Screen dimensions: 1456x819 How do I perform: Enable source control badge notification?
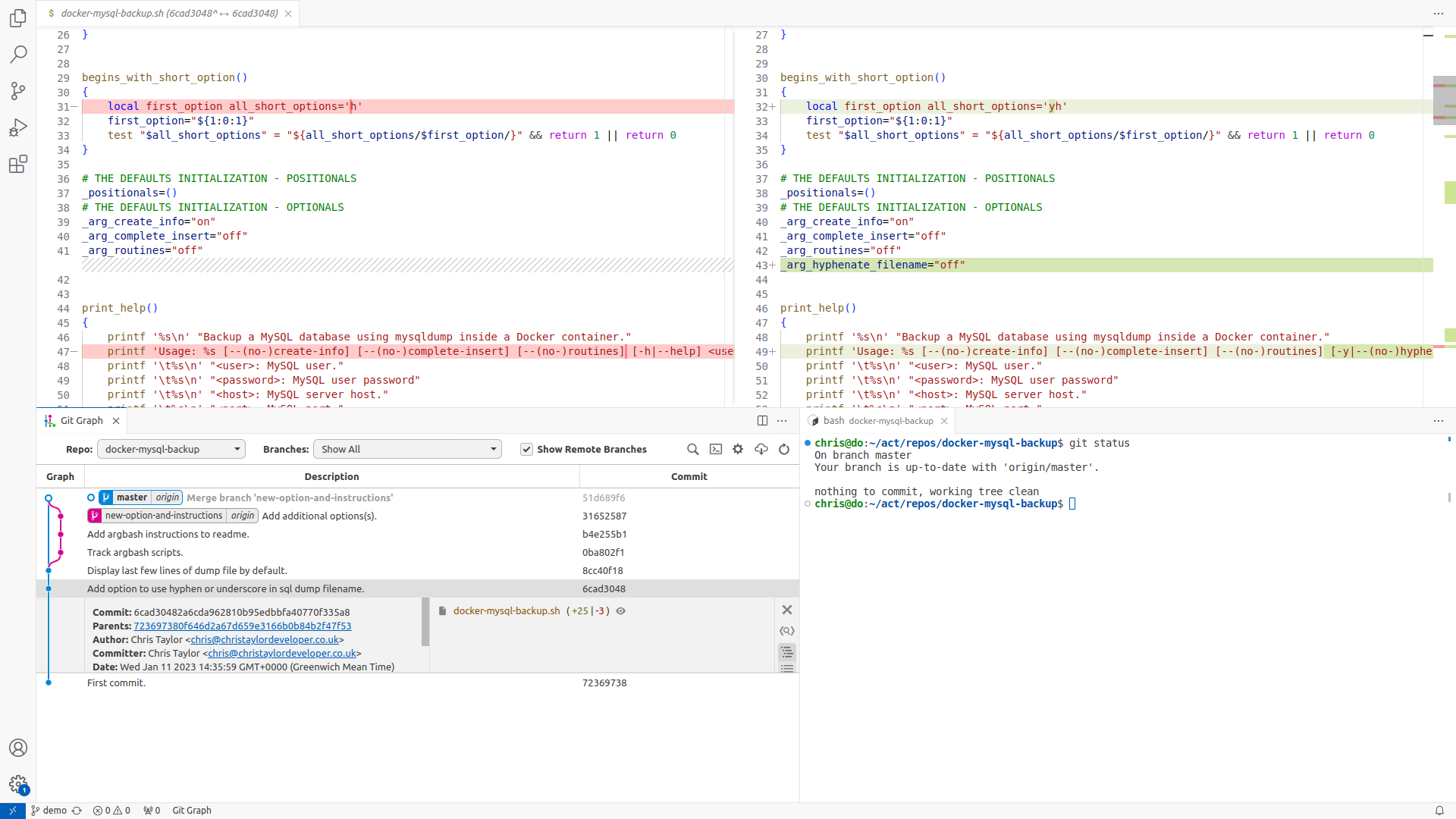18,90
